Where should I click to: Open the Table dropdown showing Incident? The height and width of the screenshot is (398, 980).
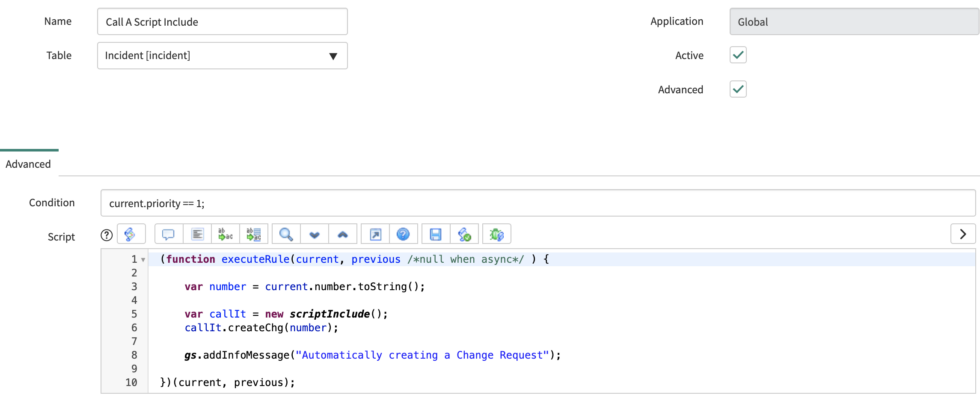click(222, 56)
